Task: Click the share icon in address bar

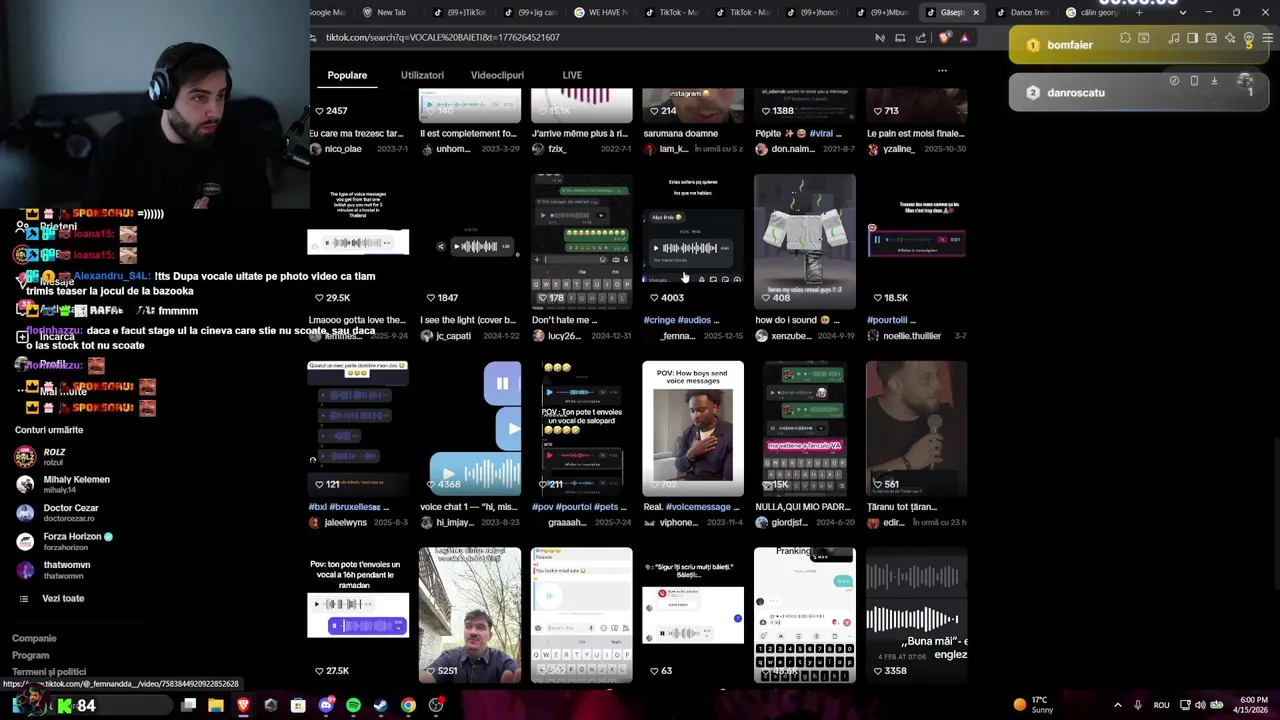Action: pyautogui.click(x=921, y=38)
